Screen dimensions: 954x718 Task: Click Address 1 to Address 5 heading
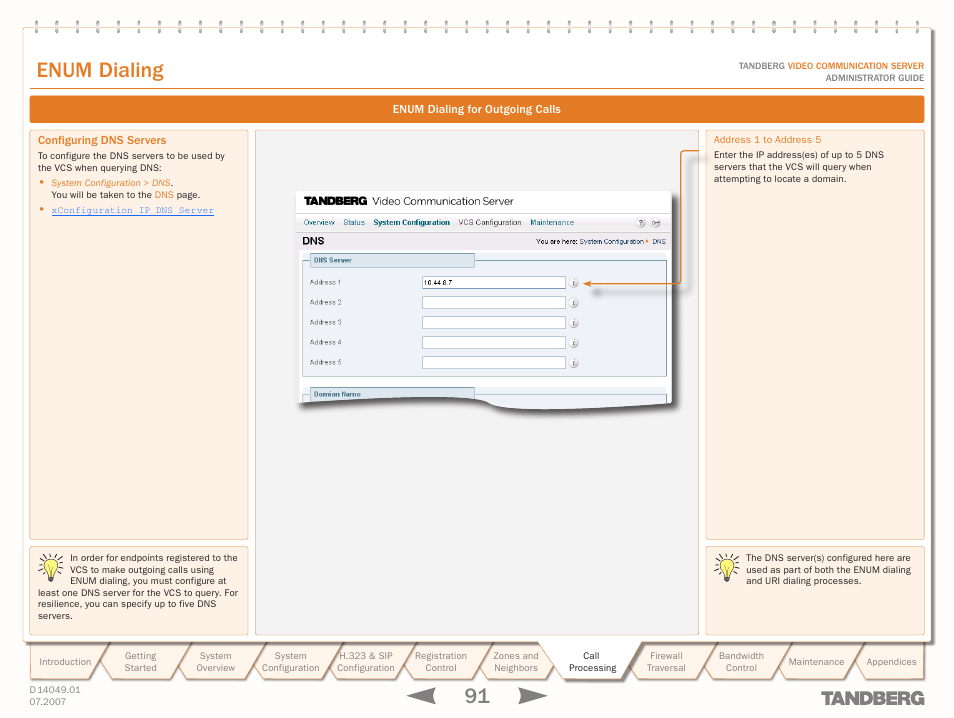(767, 140)
